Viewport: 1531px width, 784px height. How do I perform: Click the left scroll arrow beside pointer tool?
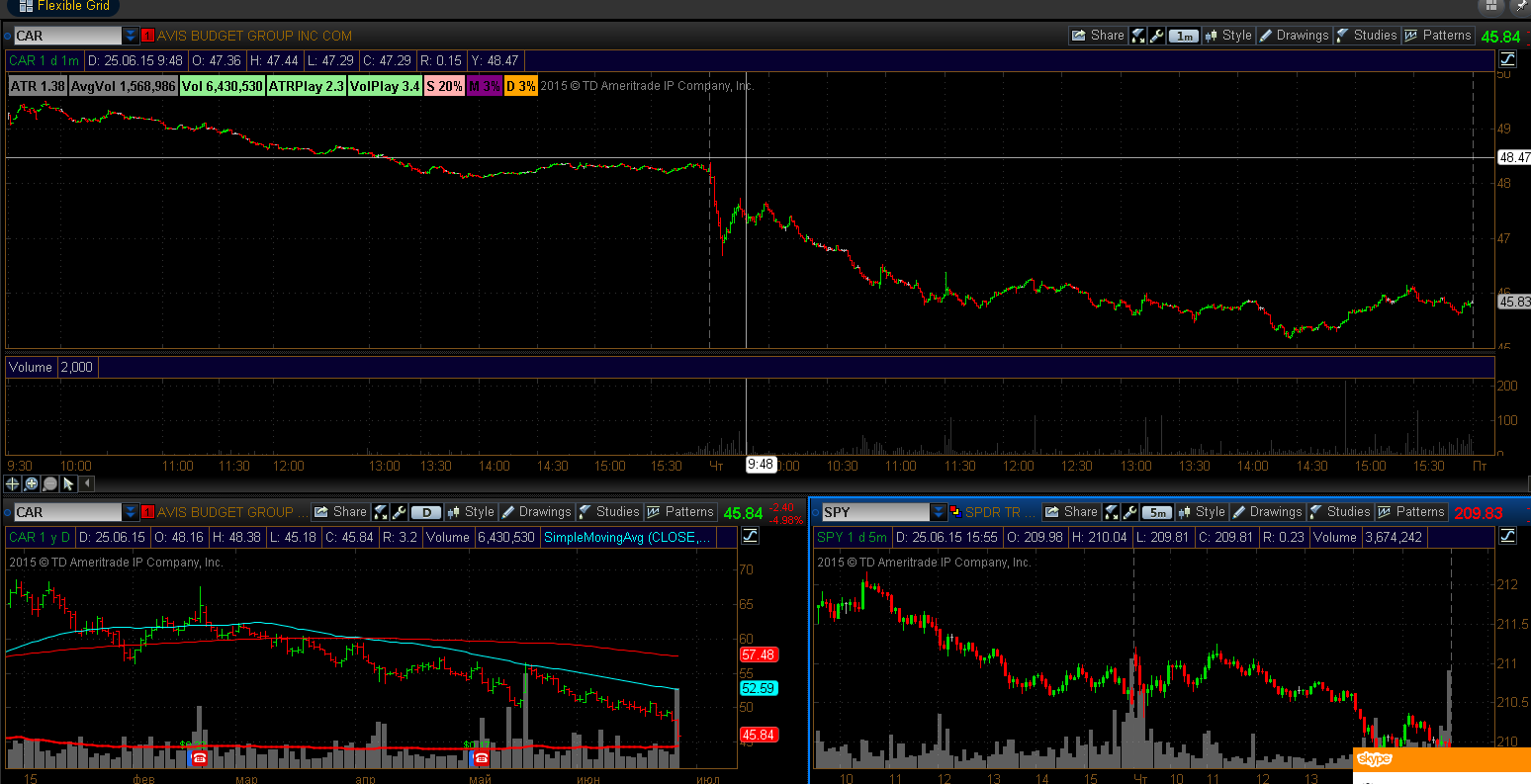(87, 483)
